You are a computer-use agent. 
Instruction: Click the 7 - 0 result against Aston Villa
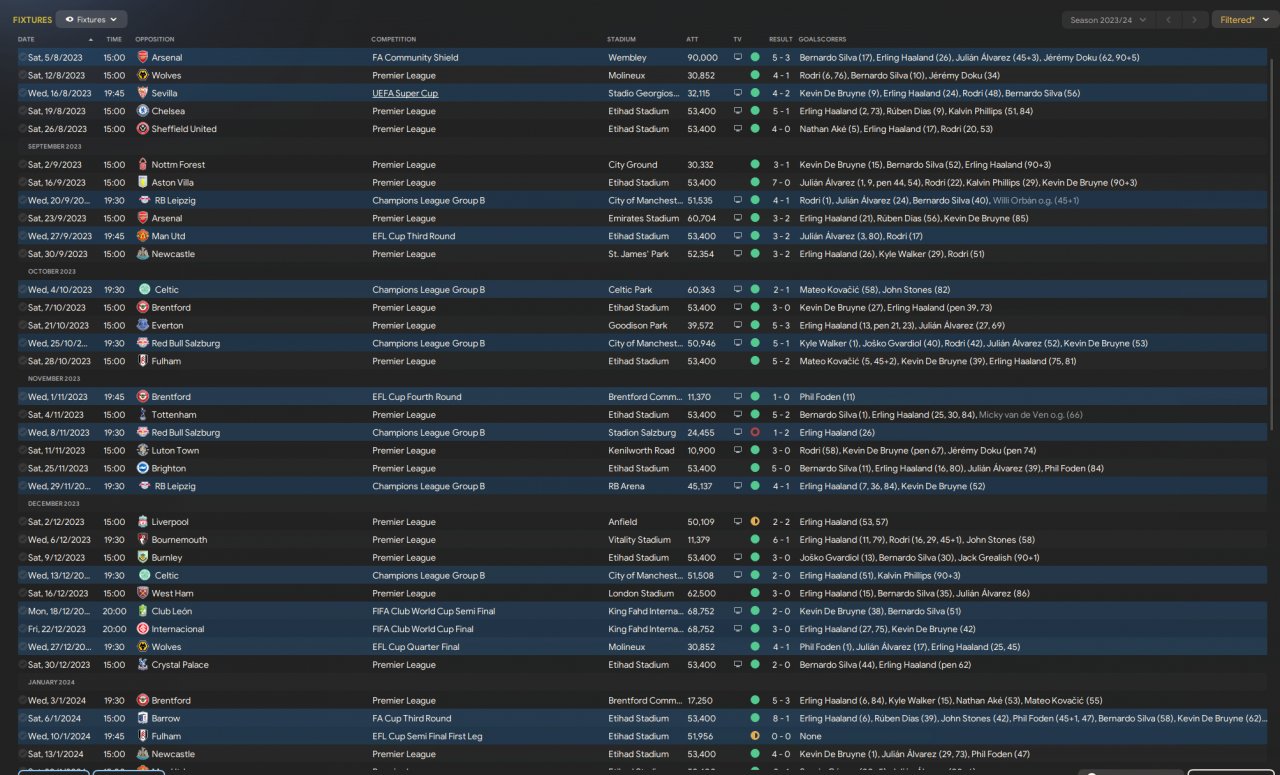781,183
